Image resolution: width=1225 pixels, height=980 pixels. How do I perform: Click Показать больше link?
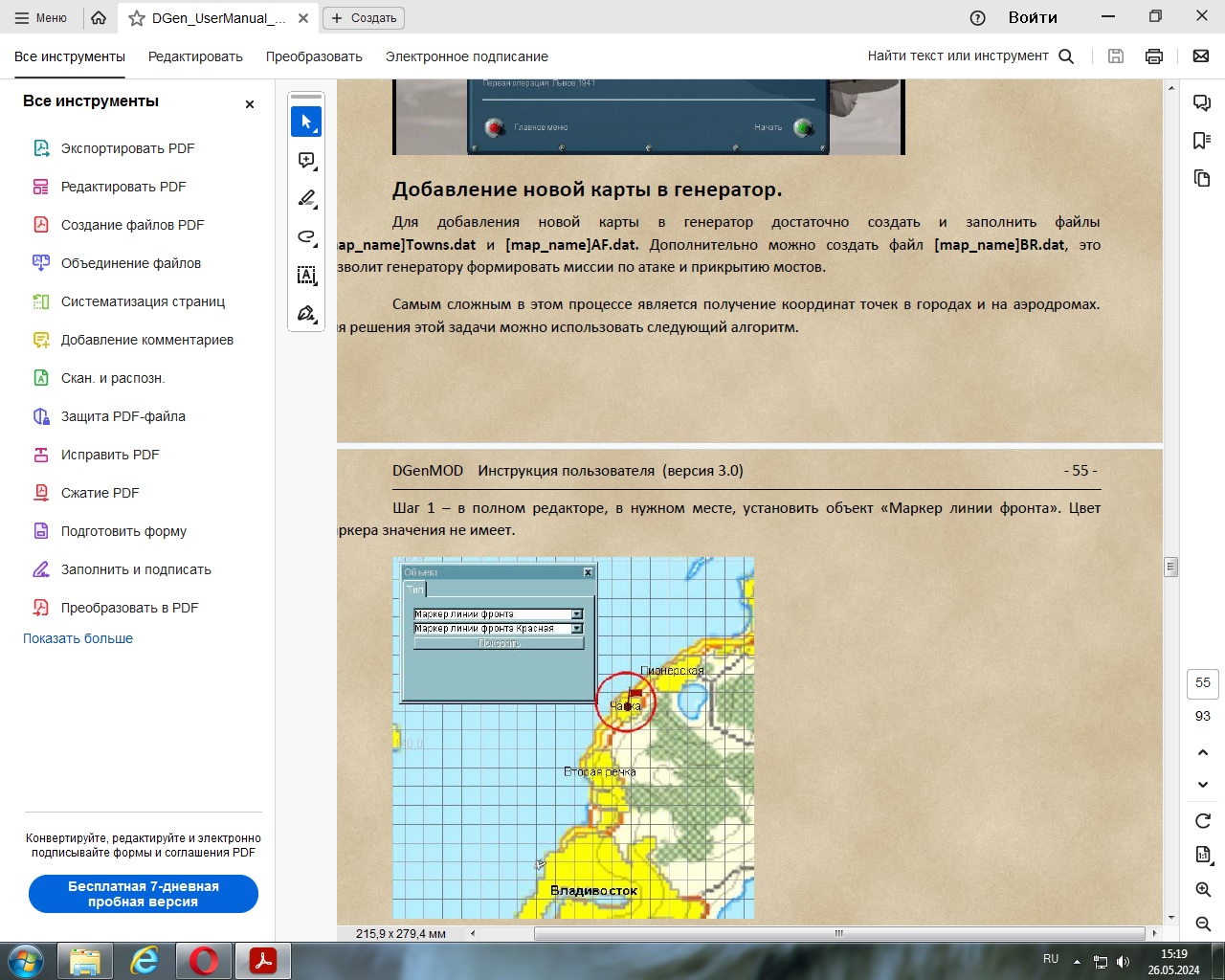pos(78,638)
